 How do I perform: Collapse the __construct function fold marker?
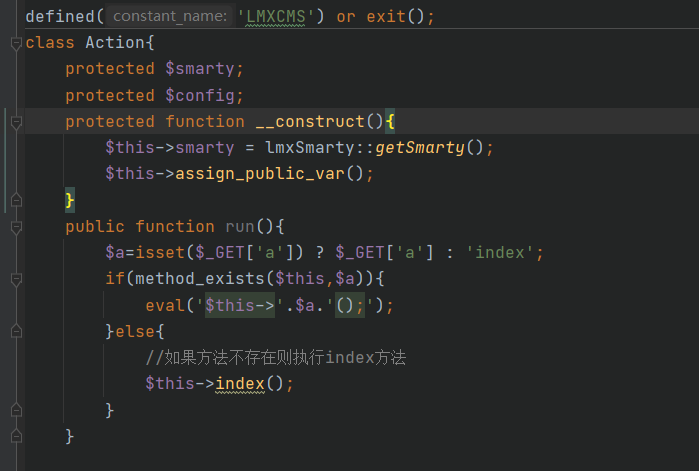(16, 122)
